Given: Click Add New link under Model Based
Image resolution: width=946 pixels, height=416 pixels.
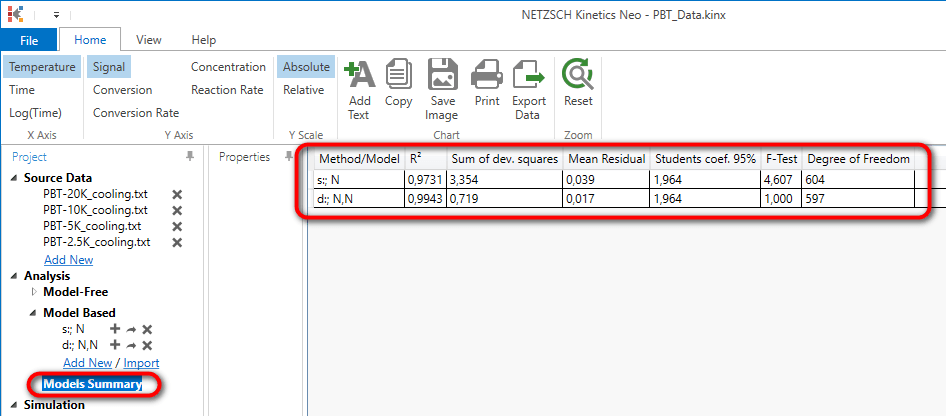Looking at the screenshot, I should pyautogui.click(x=87, y=363).
